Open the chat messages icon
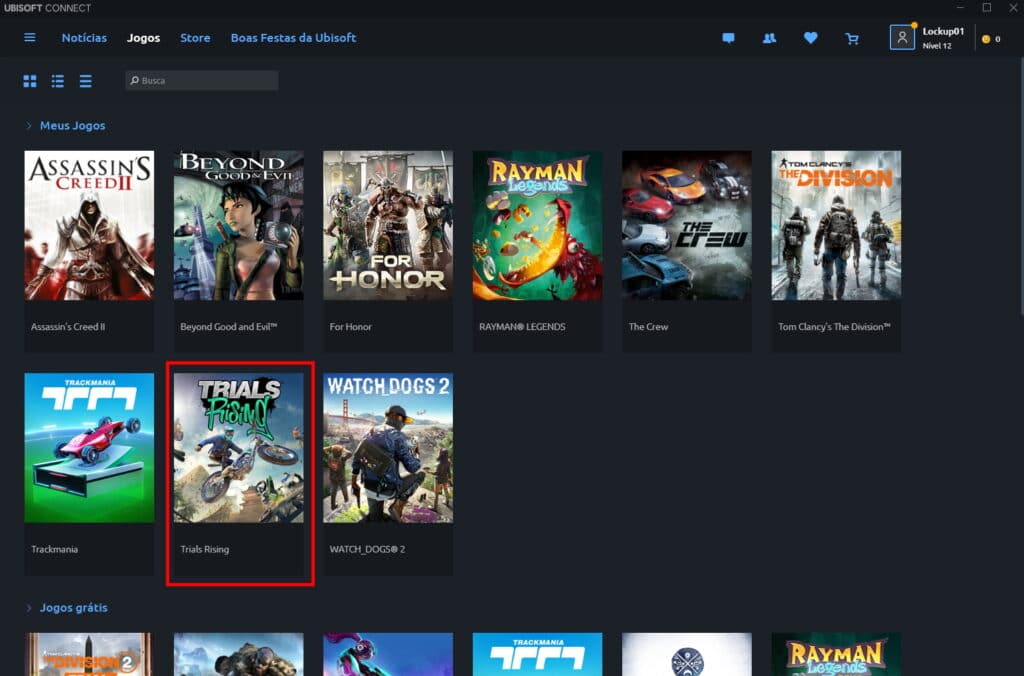This screenshot has height=676, width=1024. [x=728, y=39]
